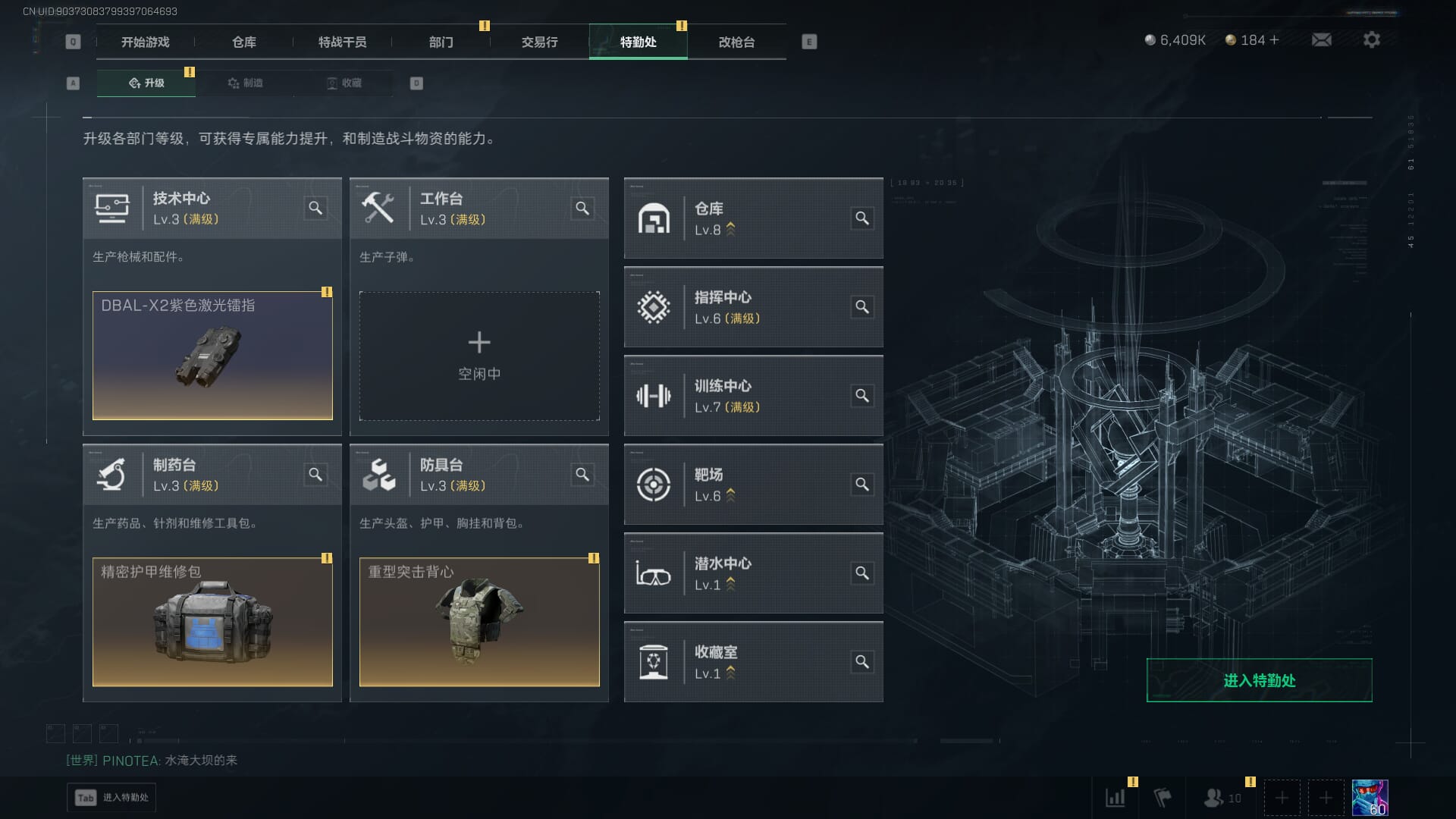Add item to idle 空闲中 workbench slot
The width and height of the screenshot is (1456, 819).
pos(479,356)
